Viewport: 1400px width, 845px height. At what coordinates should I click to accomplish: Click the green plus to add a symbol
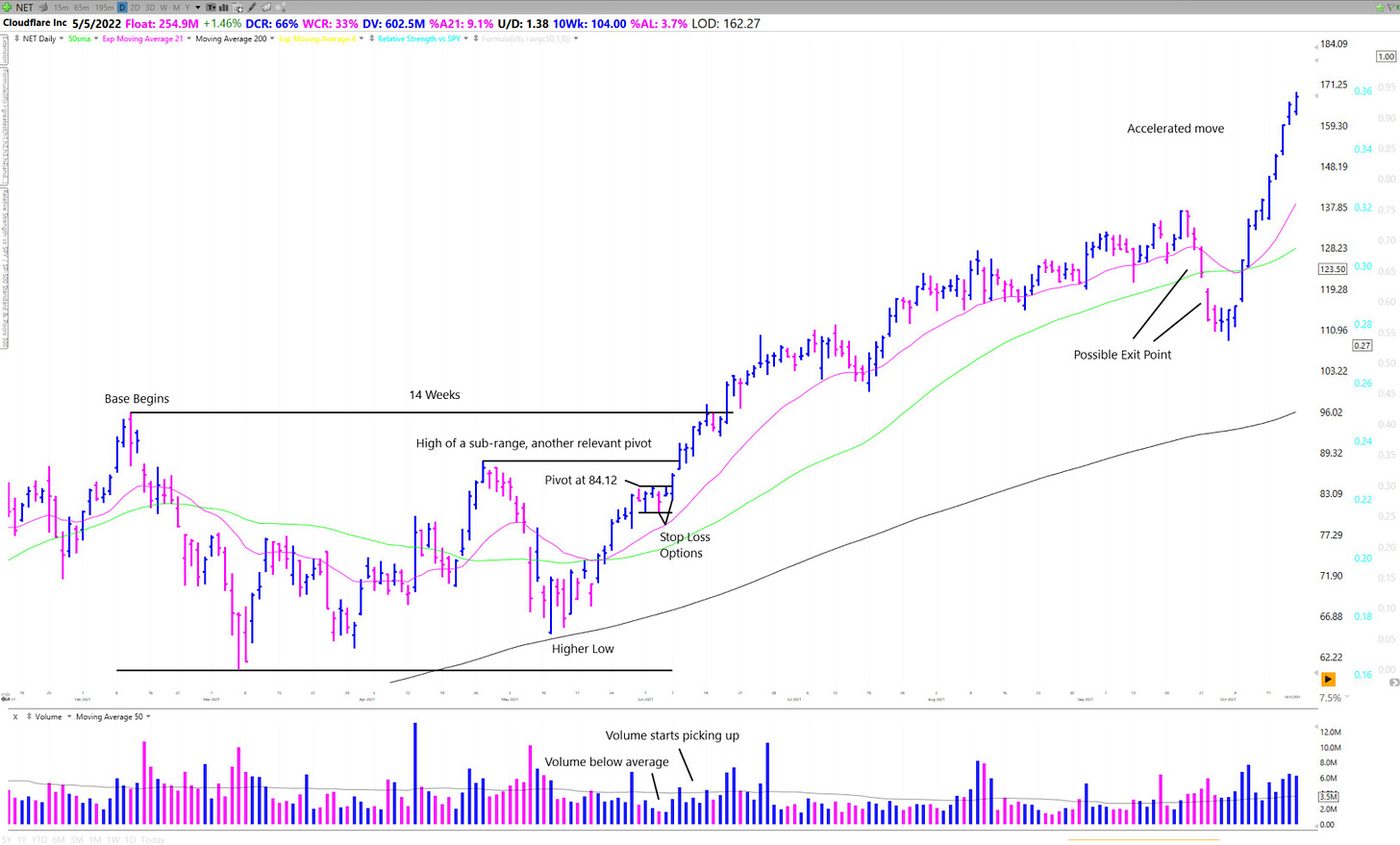8,8
